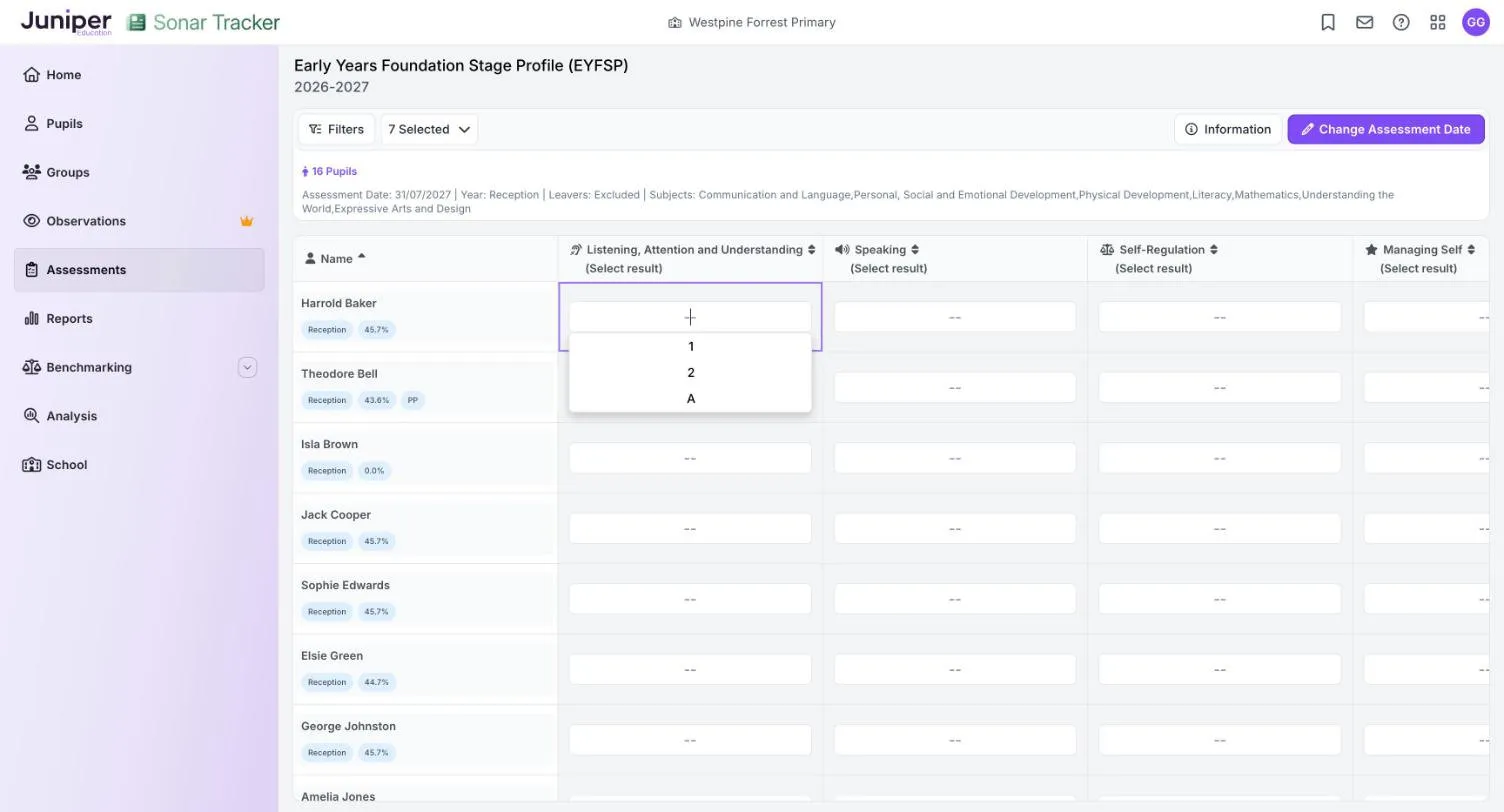Click the school building icon beside Westpine

[x=675, y=22]
